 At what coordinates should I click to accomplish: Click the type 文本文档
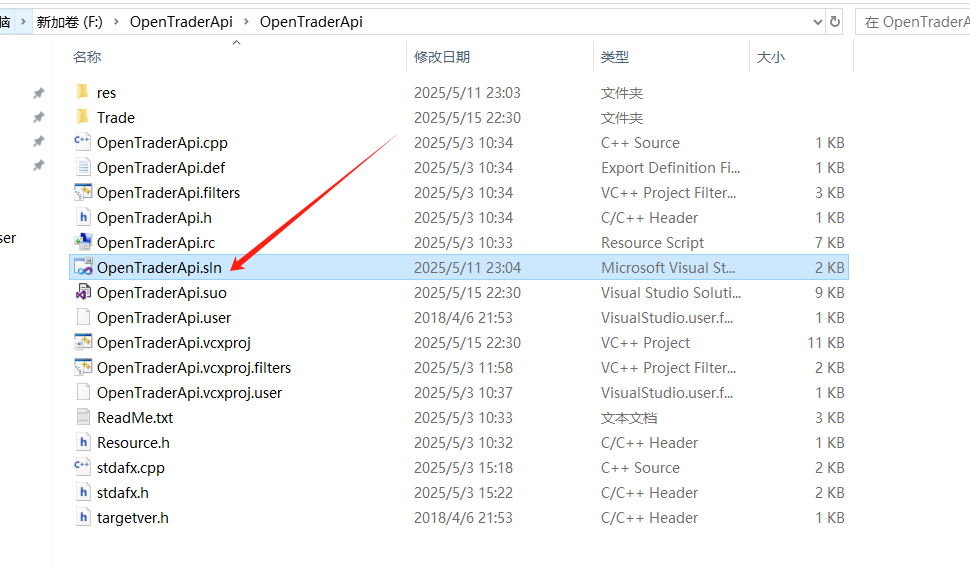click(629, 418)
